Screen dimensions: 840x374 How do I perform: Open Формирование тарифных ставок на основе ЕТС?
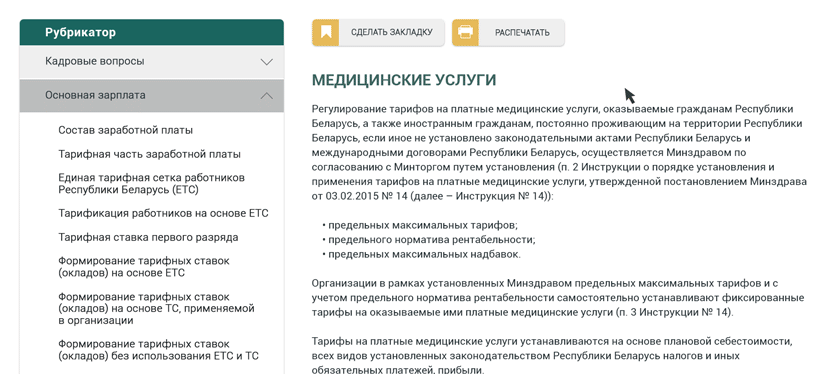(x=144, y=267)
